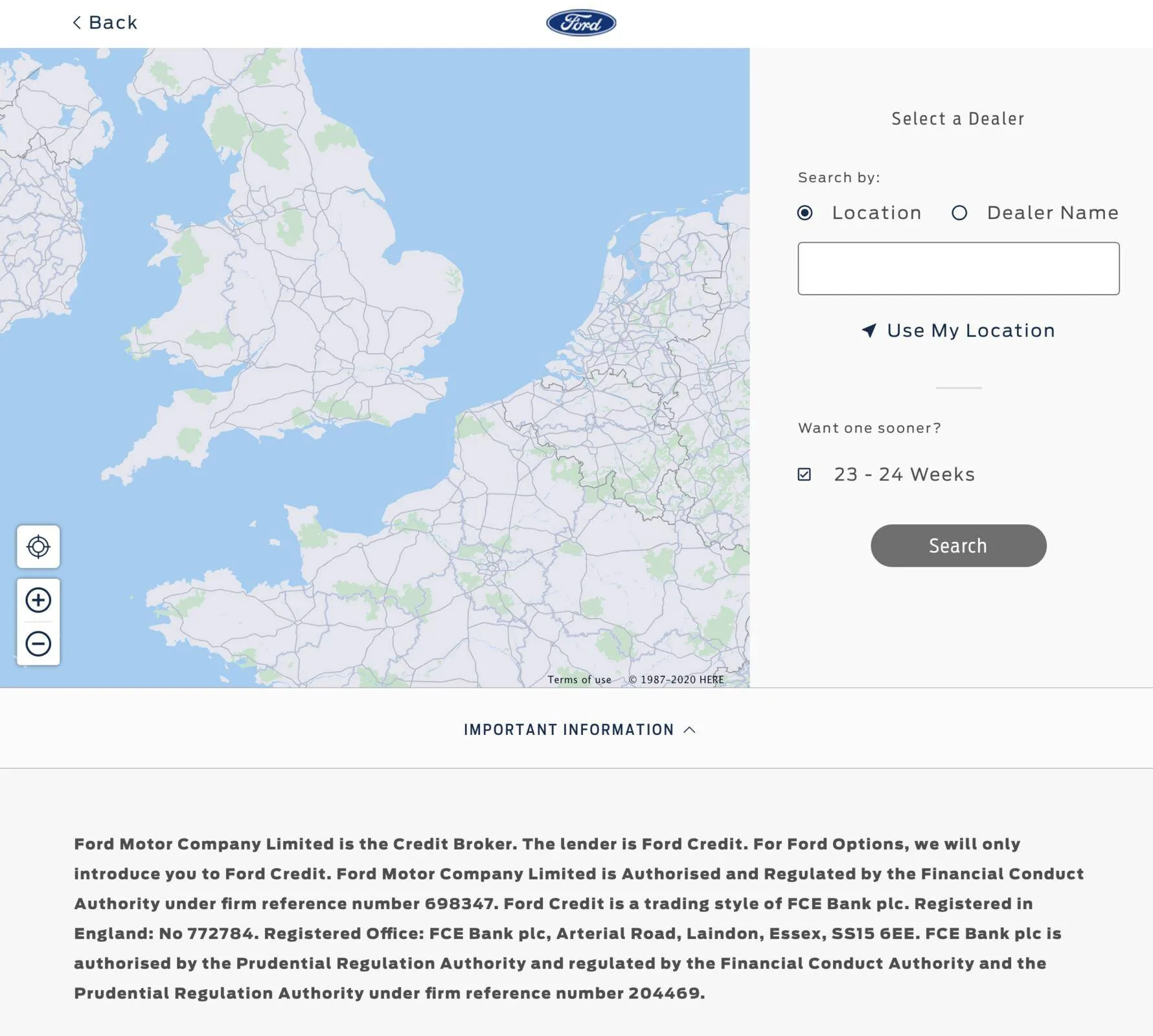Click the Ford Motor Company disclaimer paragraph
The height and width of the screenshot is (1036, 1153).
point(578,918)
